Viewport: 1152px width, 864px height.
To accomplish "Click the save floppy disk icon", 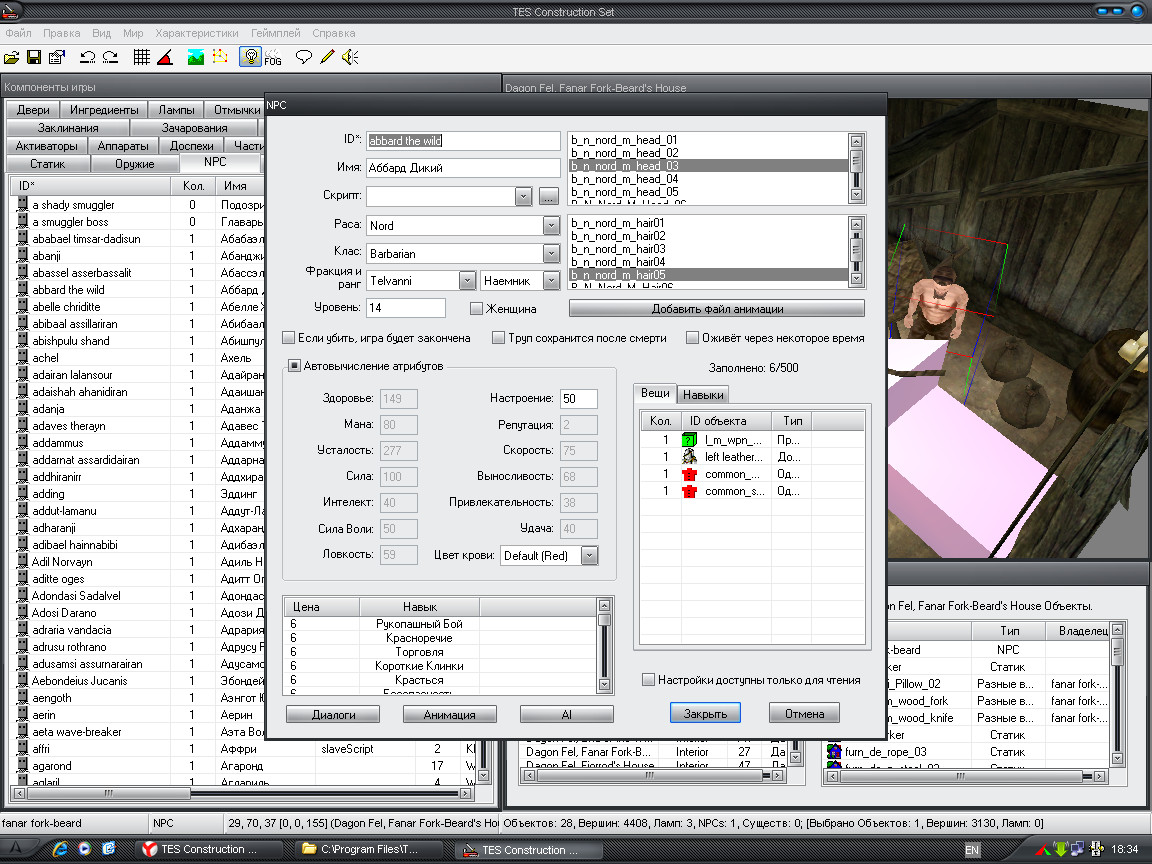I will [34, 57].
